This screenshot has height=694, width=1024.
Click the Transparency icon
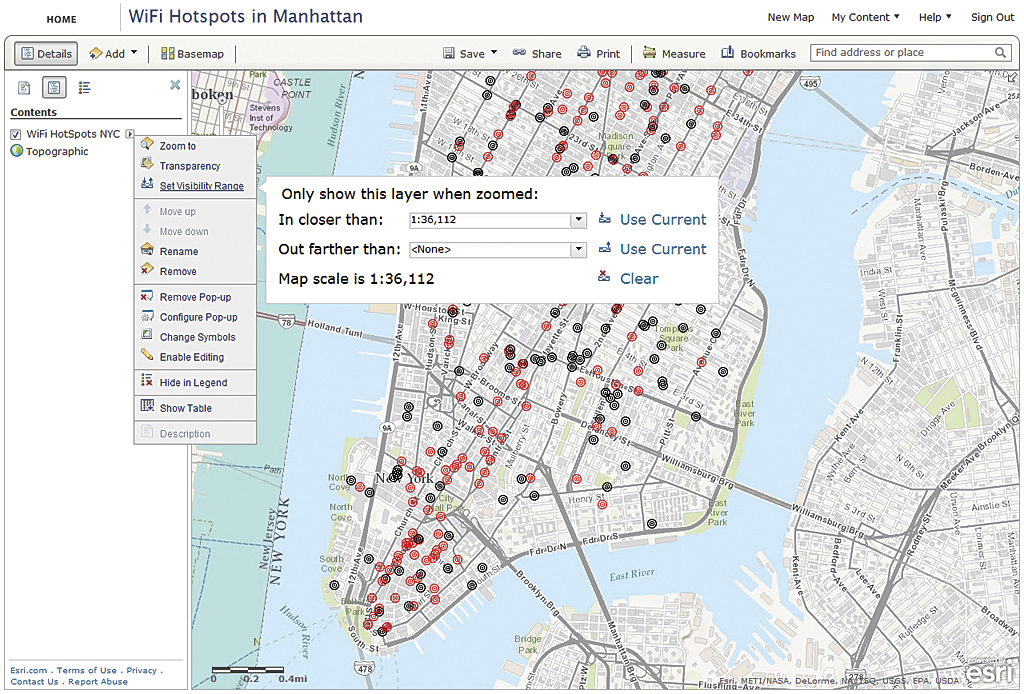147,164
